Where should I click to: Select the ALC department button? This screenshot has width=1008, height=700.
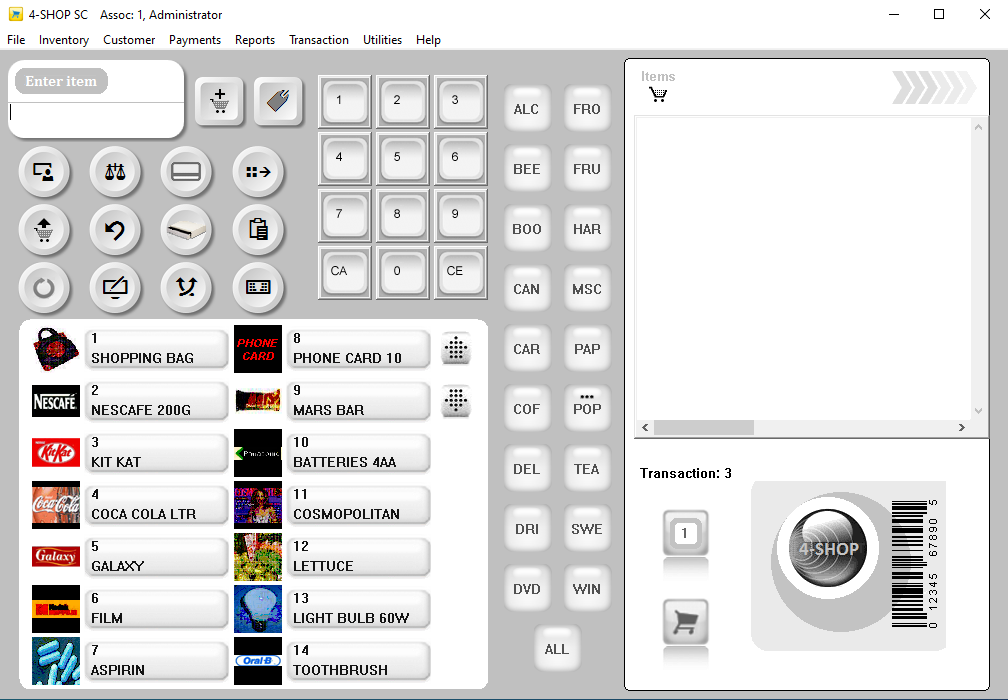[526, 109]
